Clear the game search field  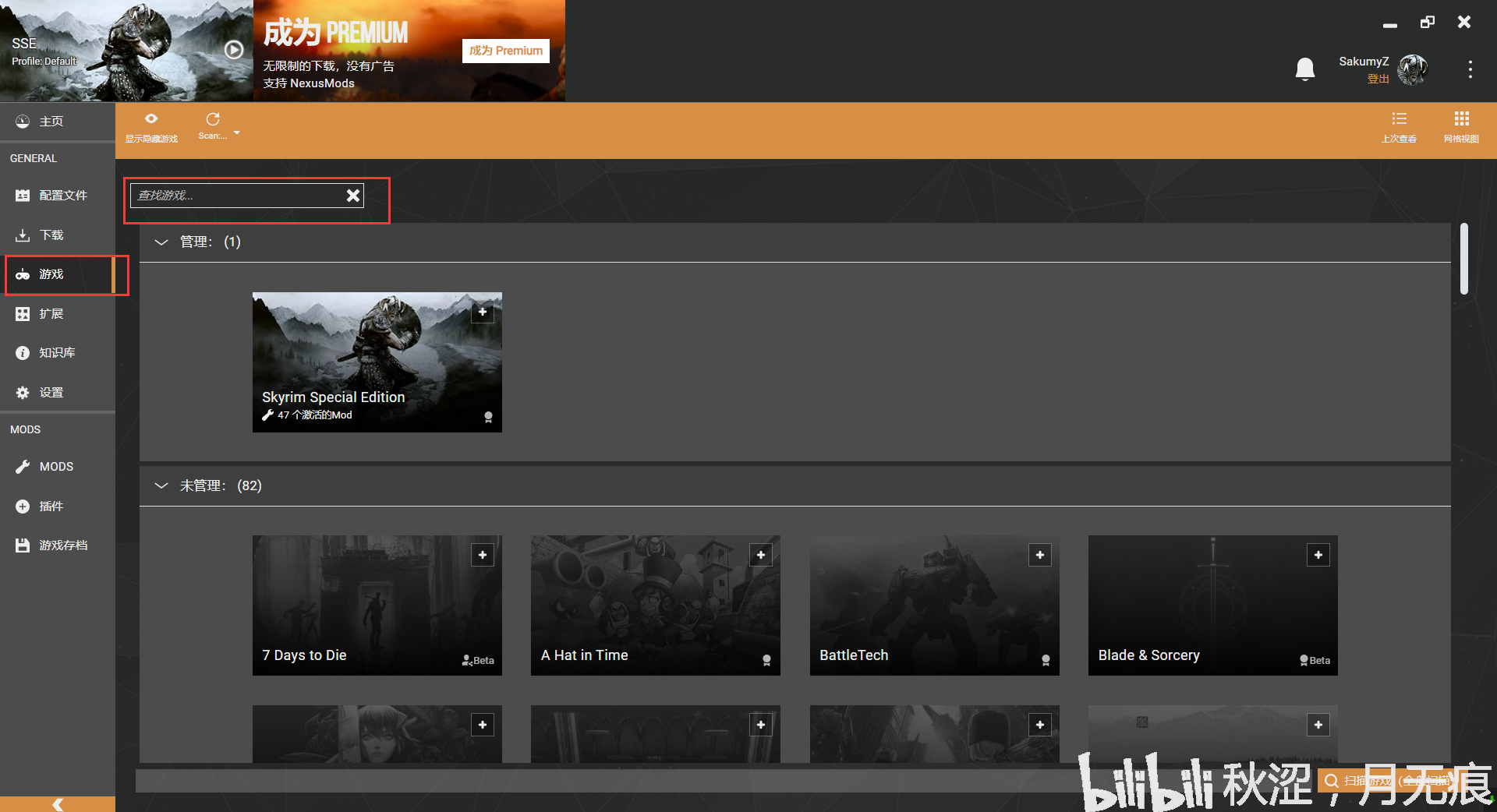click(353, 195)
